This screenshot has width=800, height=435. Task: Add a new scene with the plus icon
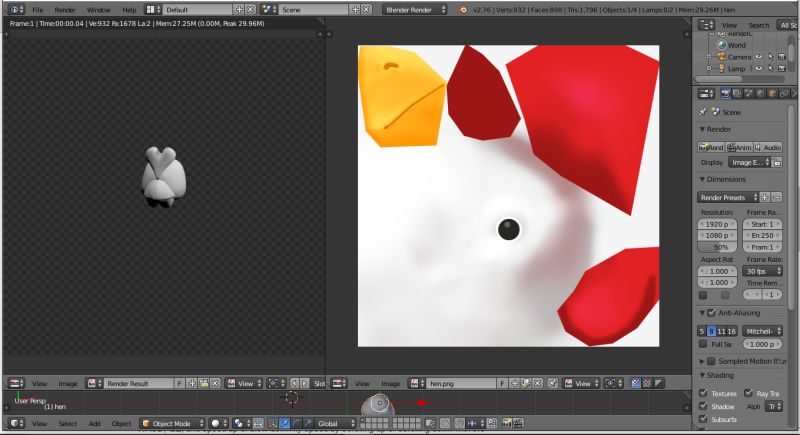(355, 10)
